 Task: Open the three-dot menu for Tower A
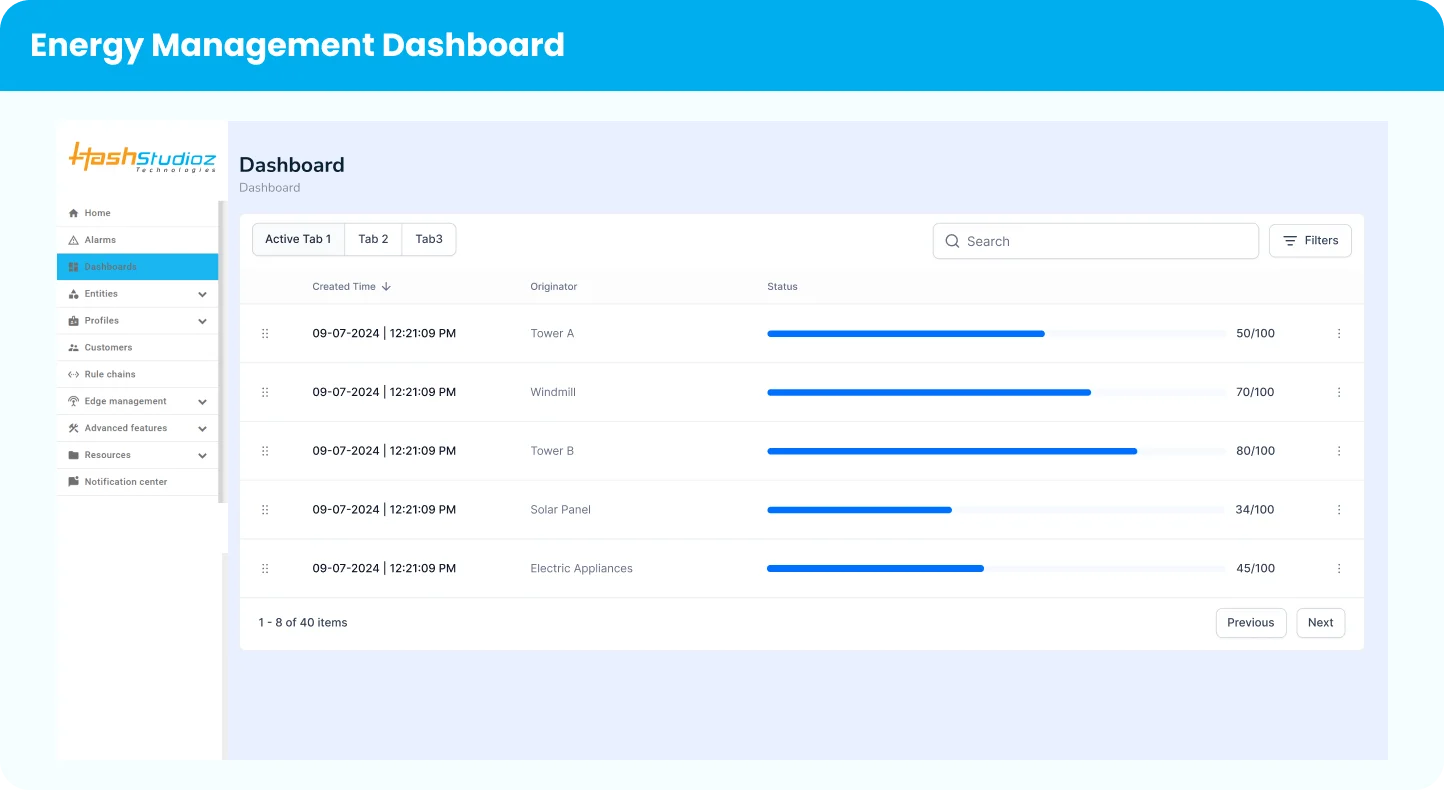coord(1339,334)
